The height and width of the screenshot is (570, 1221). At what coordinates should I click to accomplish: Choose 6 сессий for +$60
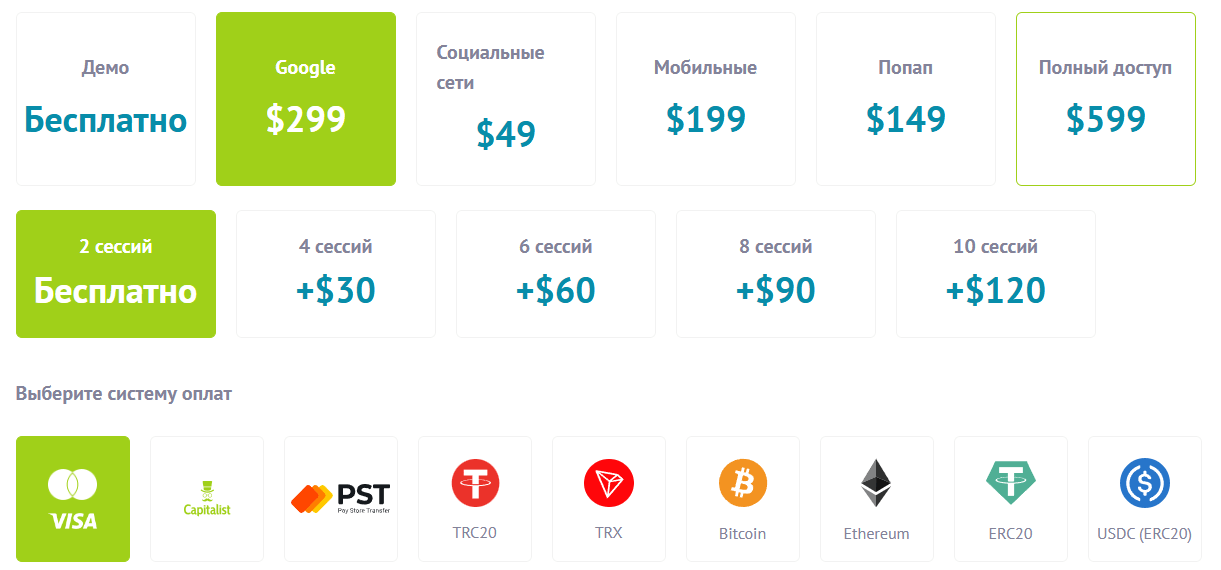[556, 274]
